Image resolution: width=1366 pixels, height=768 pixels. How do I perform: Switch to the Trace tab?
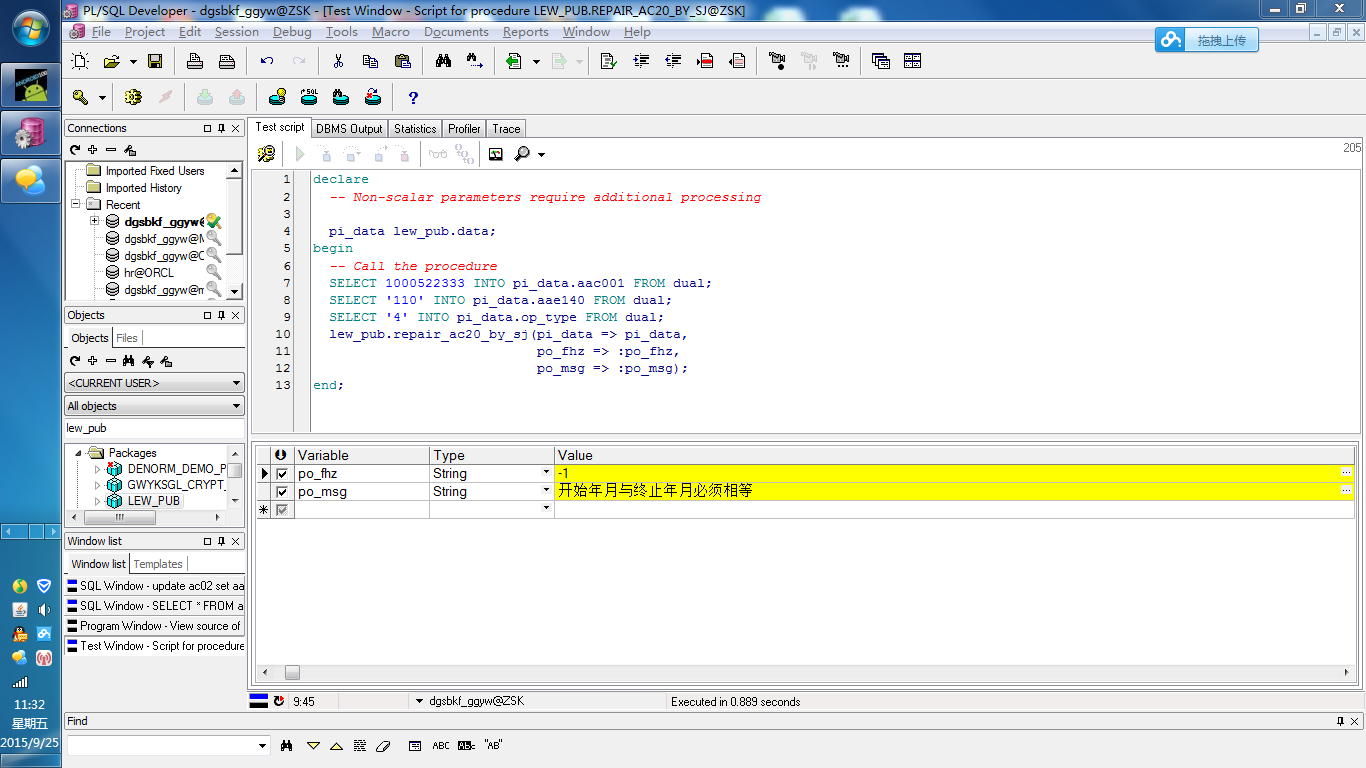coord(506,129)
